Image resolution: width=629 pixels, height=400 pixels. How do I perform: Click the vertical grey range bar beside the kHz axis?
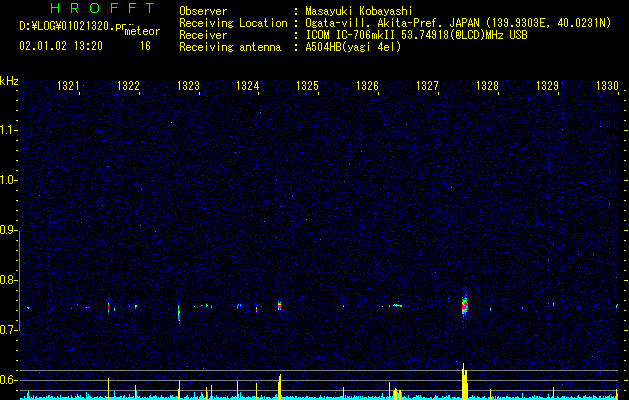(x=20, y=281)
